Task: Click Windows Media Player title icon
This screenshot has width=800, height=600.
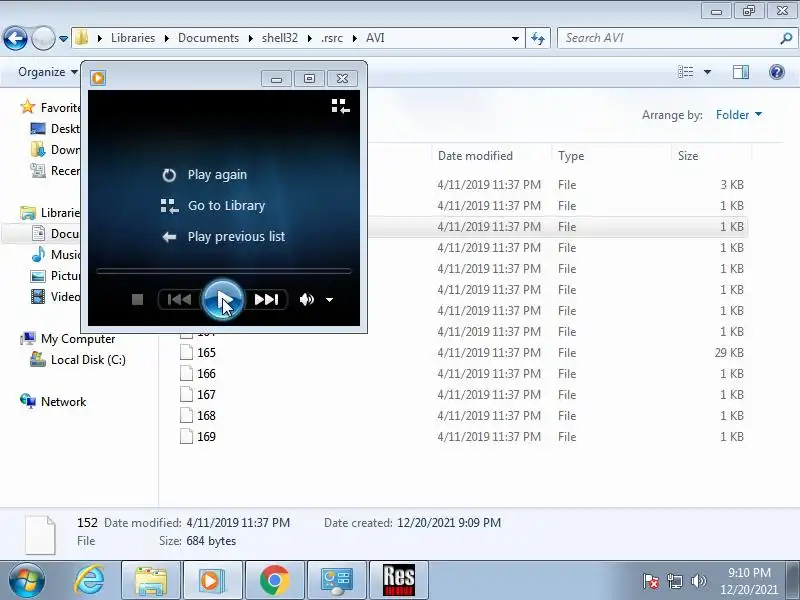Action: 98,78
